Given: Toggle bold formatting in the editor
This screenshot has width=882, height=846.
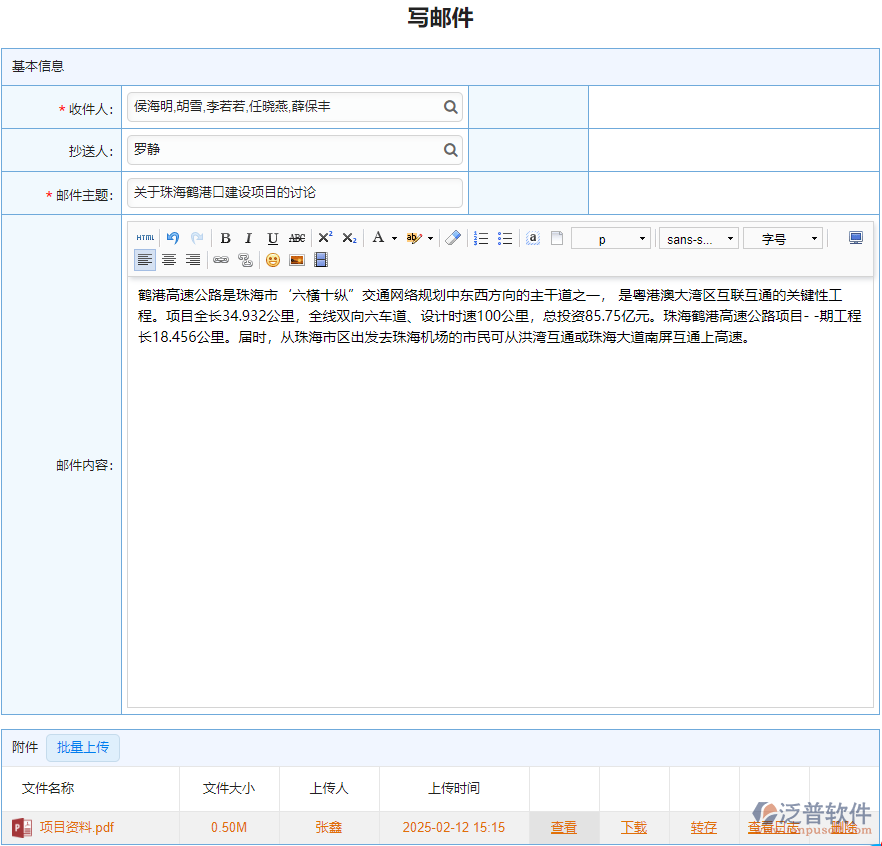Looking at the screenshot, I should pos(225,238).
